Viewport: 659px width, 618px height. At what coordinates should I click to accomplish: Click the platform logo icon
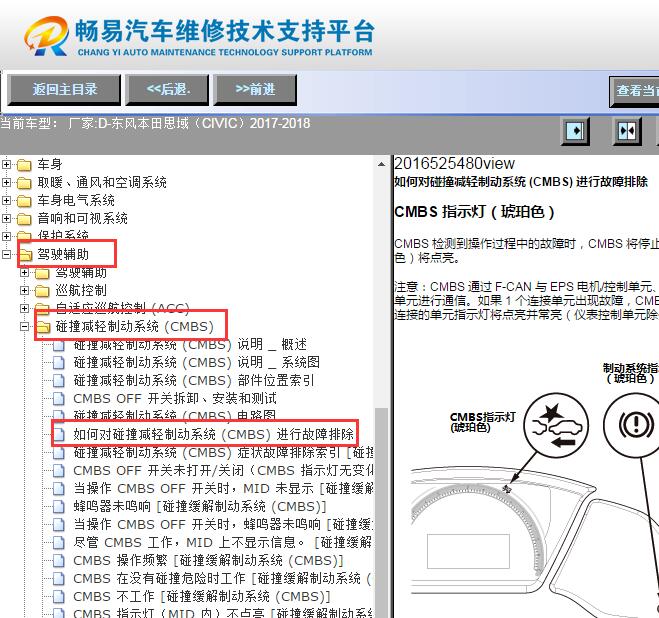[46, 36]
